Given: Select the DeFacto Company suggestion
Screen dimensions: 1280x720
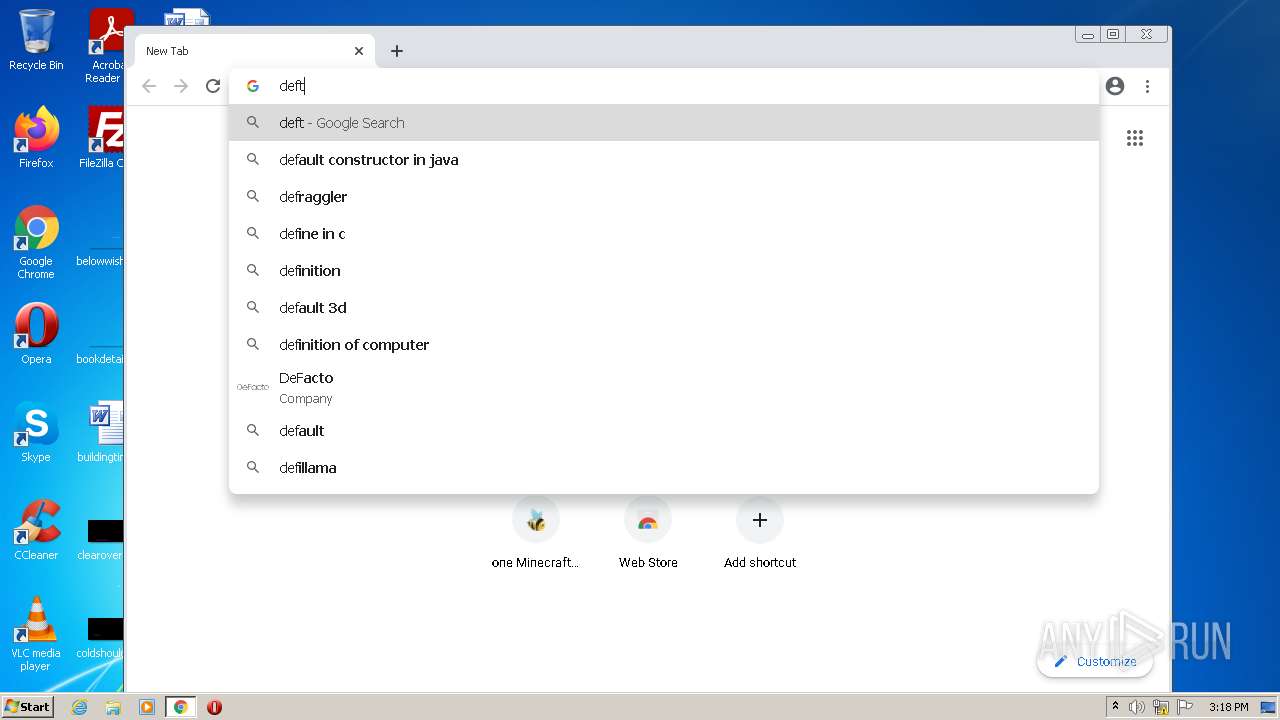Looking at the screenshot, I should coord(664,388).
